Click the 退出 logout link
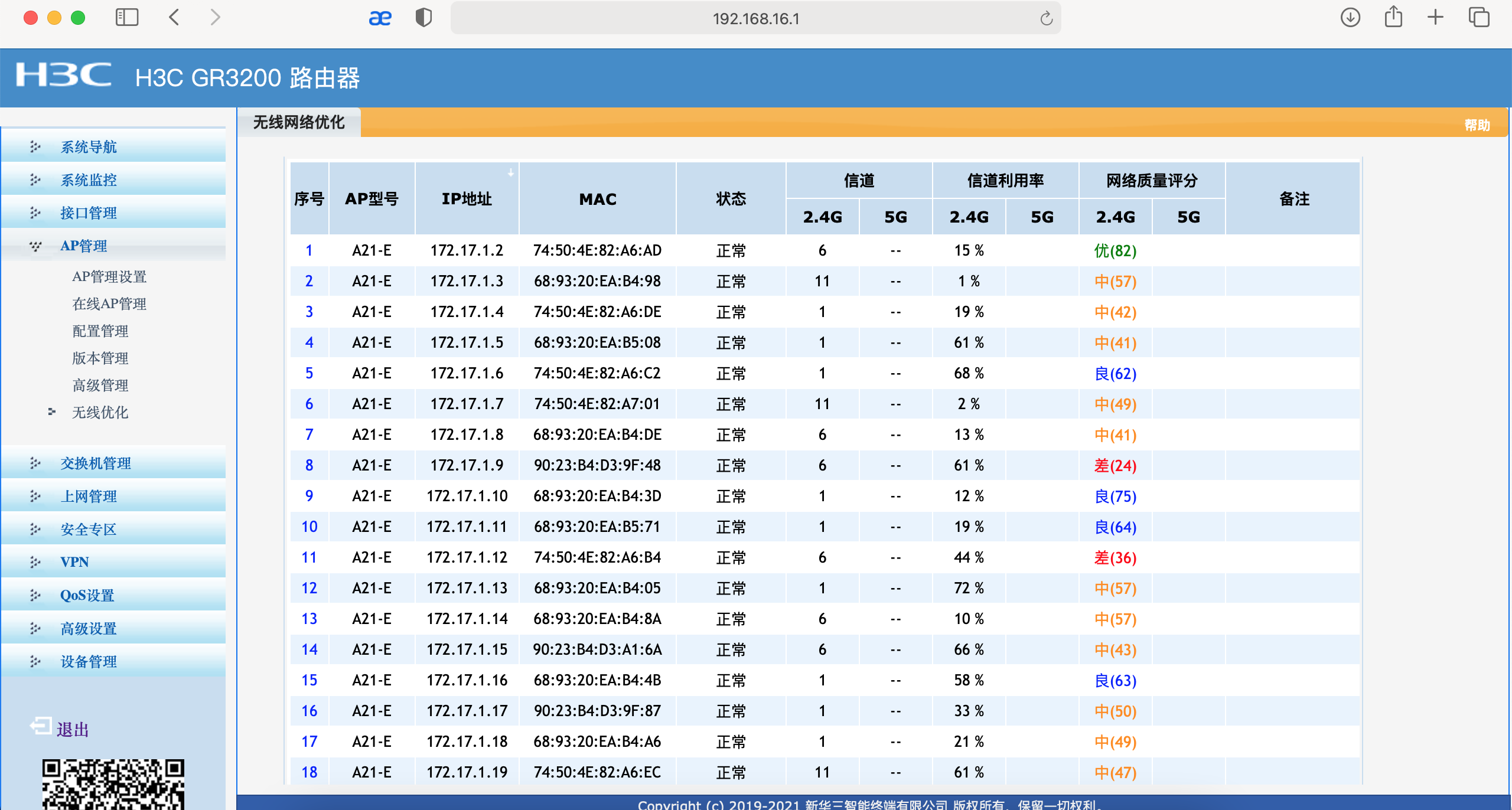The width and height of the screenshot is (1512, 810). click(72, 730)
